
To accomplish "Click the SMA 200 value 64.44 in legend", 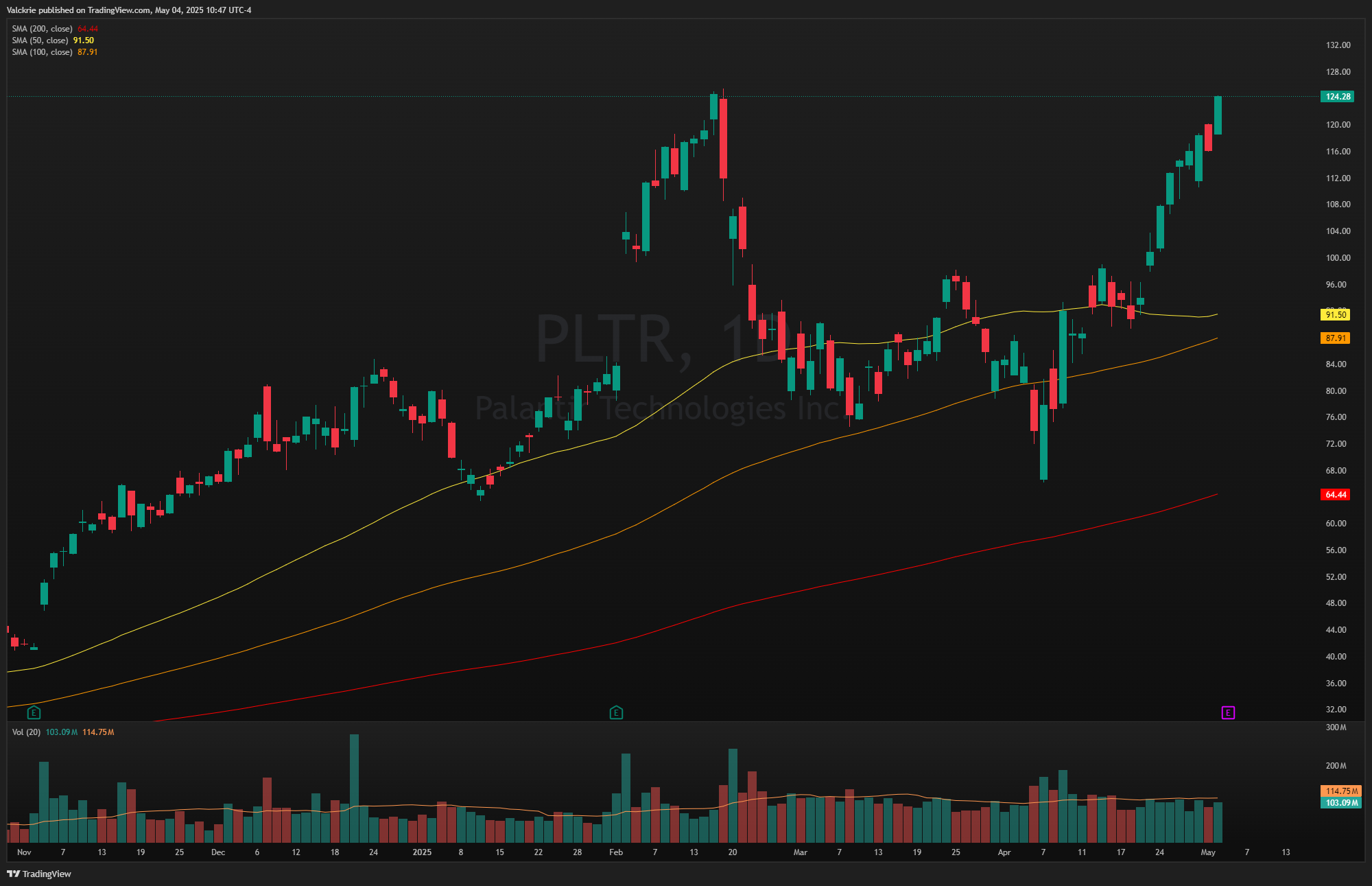I will pos(88,29).
